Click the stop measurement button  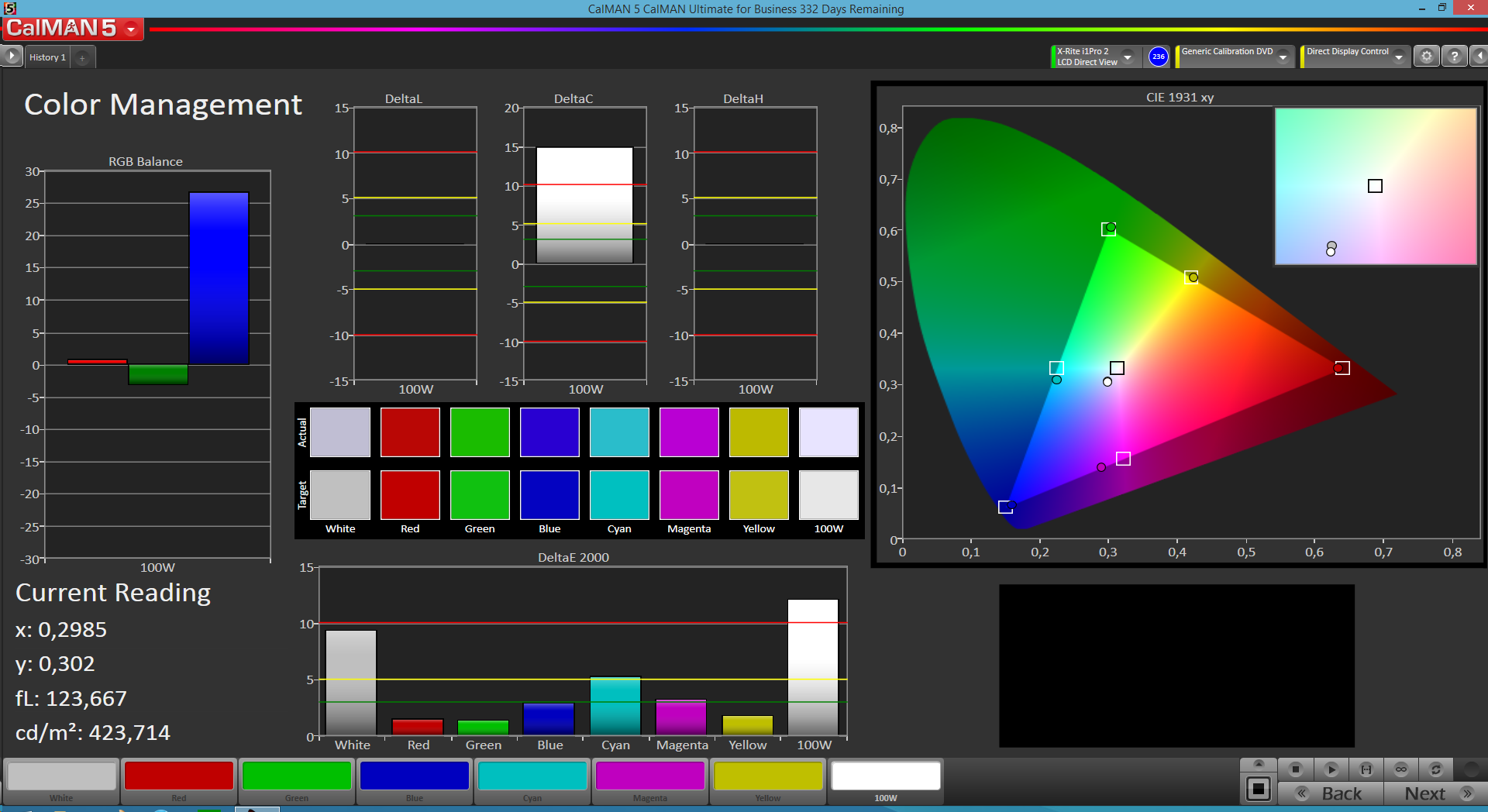(1295, 769)
